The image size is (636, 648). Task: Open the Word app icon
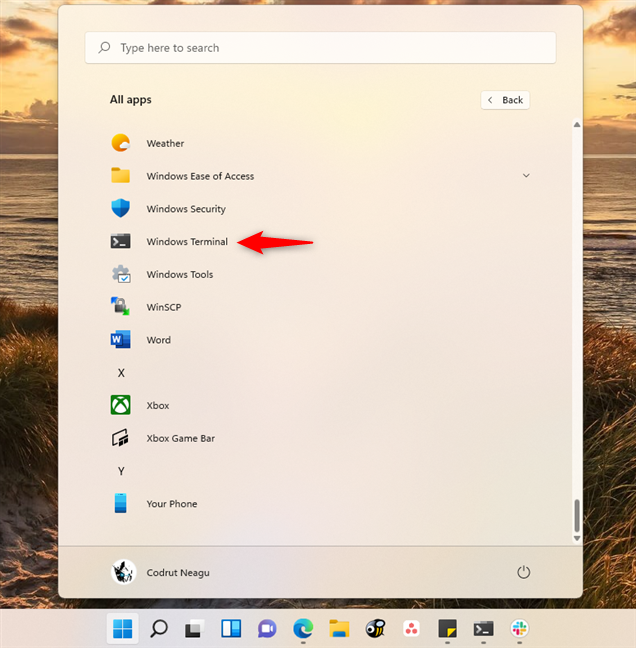(121, 339)
